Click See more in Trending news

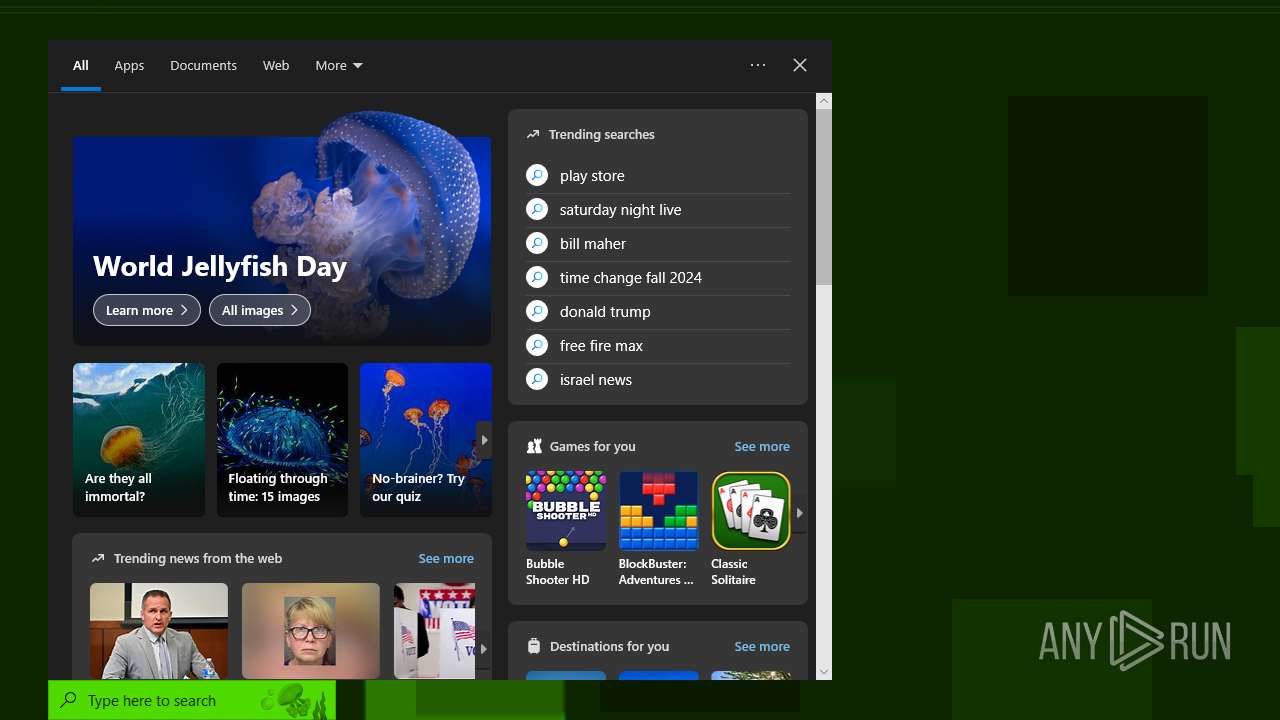tap(446, 559)
